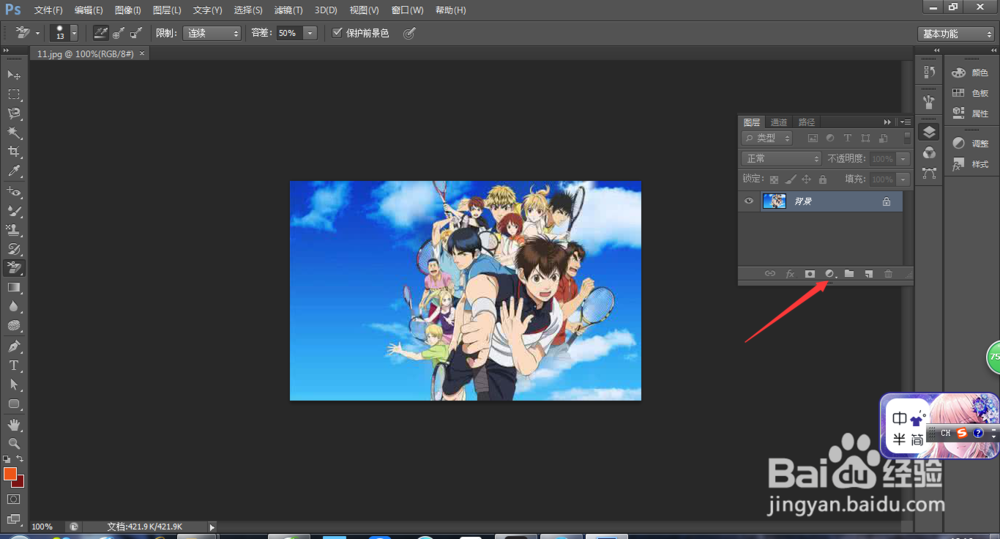
Task: Open 图像(I) menu
Action: pos(128,10)
